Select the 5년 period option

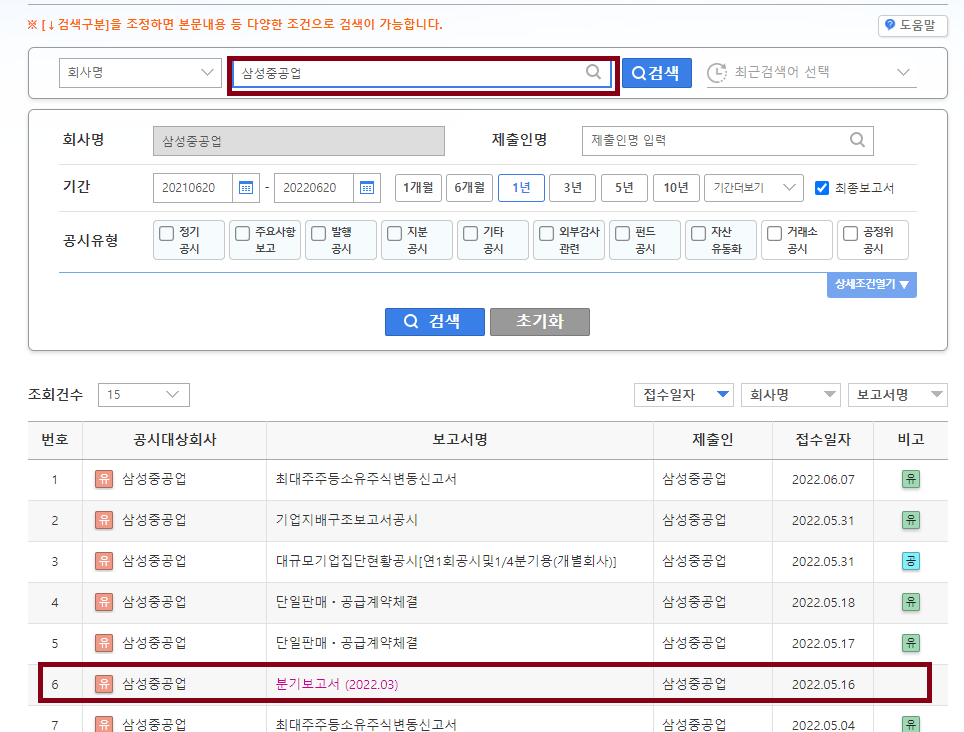pos(624,187)
